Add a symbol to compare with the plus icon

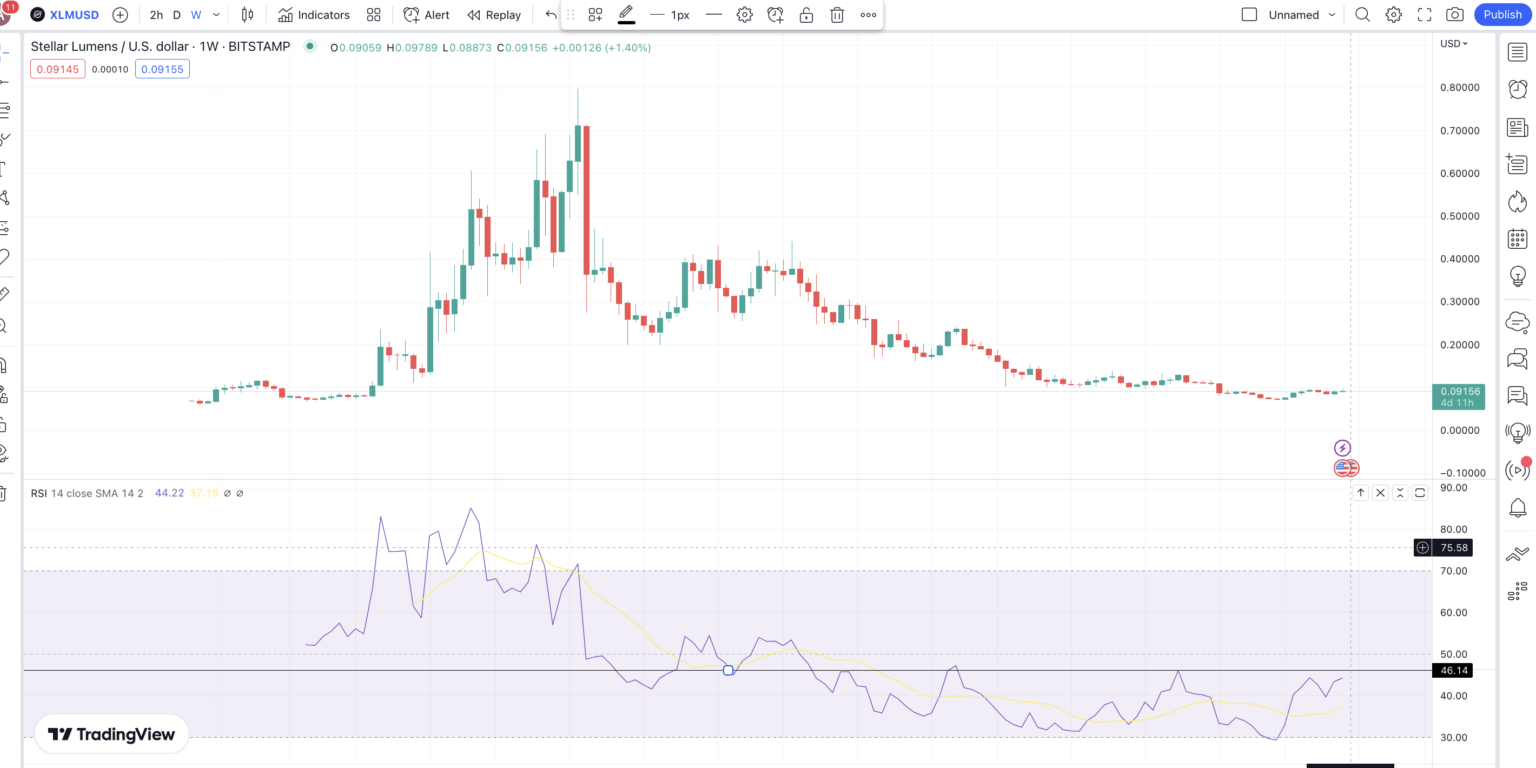[x=120, y=15]
